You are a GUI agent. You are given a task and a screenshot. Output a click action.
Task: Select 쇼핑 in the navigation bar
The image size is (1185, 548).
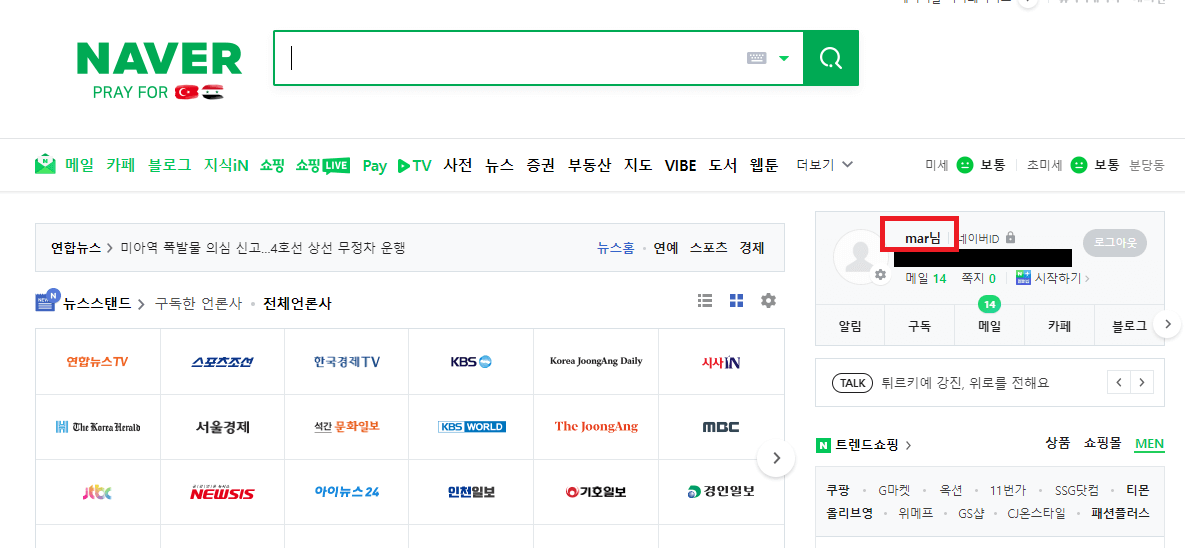[272, 165]
